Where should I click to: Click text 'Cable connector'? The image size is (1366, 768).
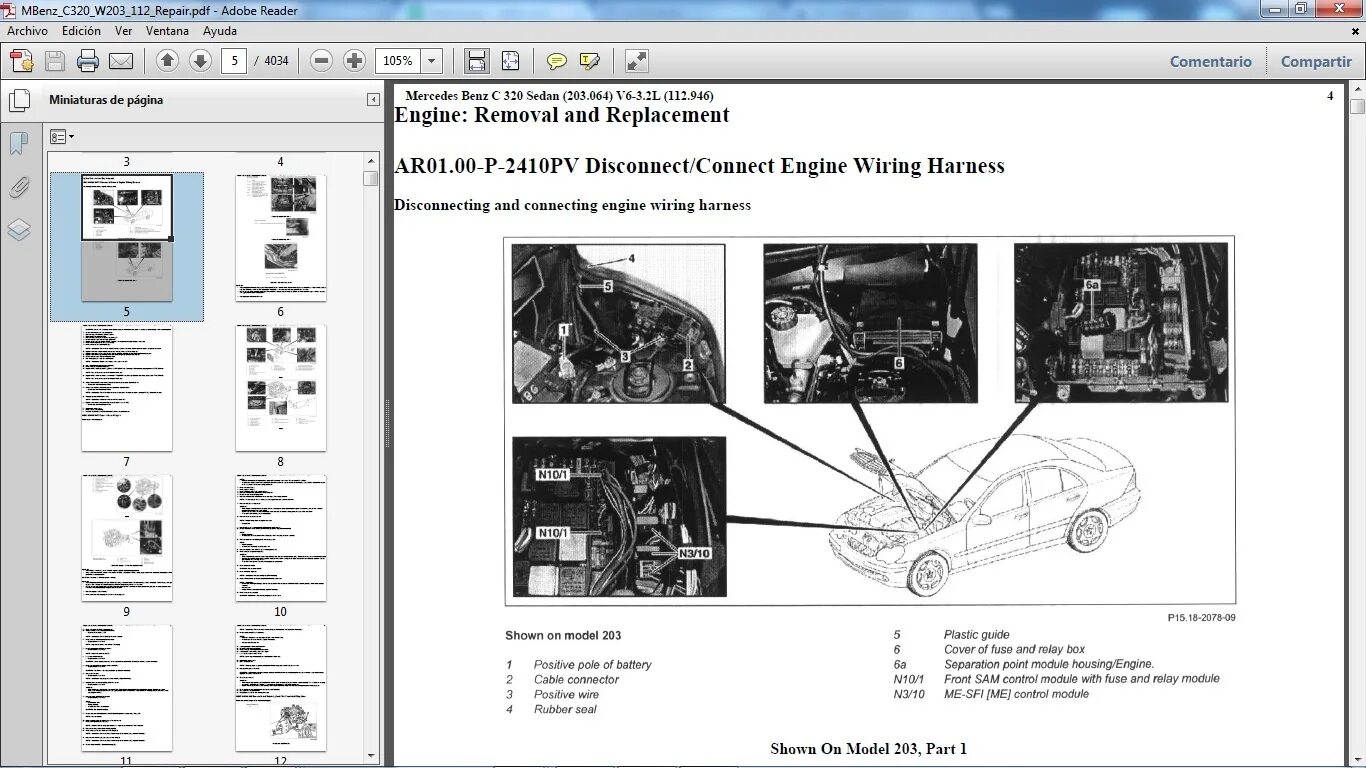576,680
